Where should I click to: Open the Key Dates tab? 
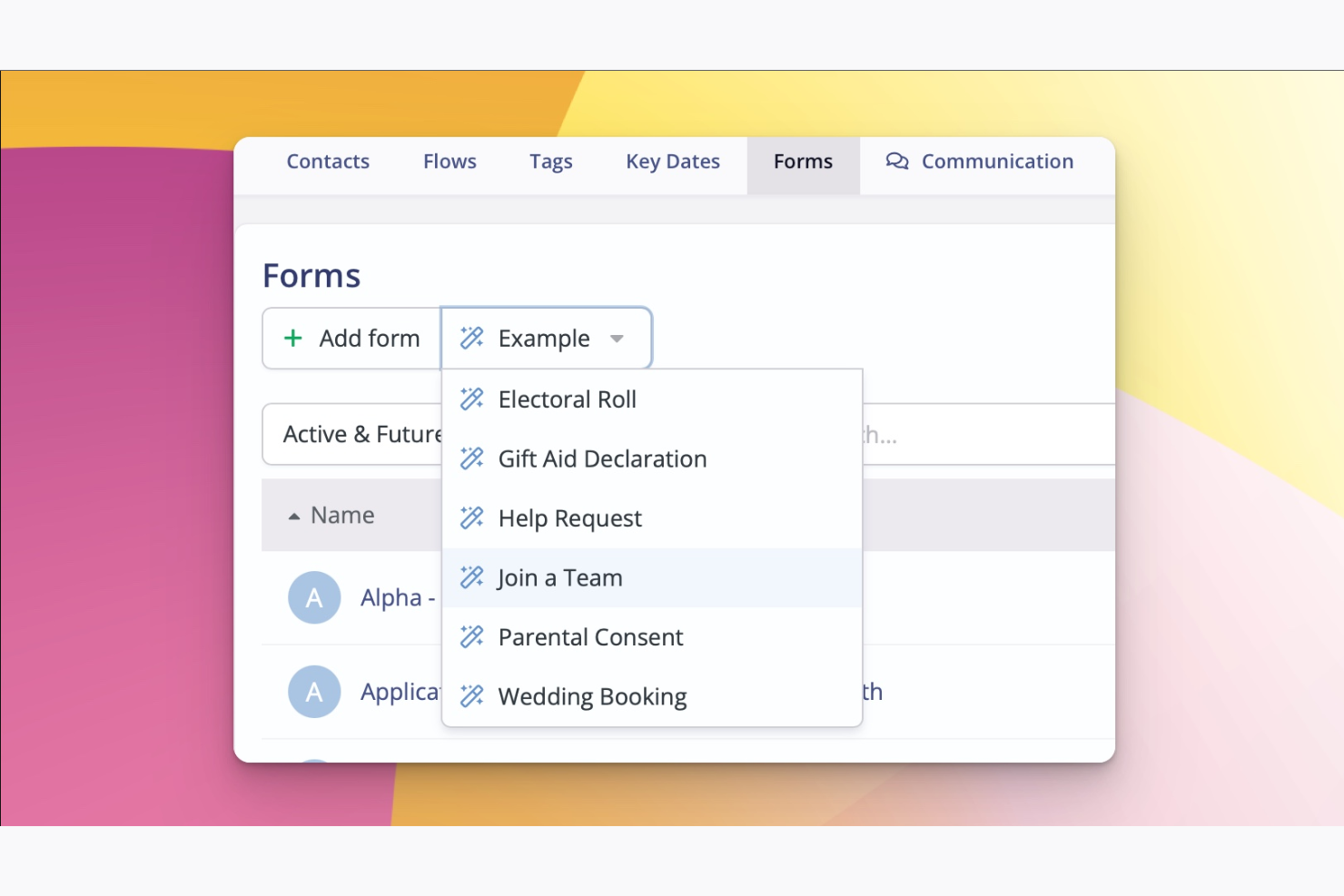click(x=673, y=162)
